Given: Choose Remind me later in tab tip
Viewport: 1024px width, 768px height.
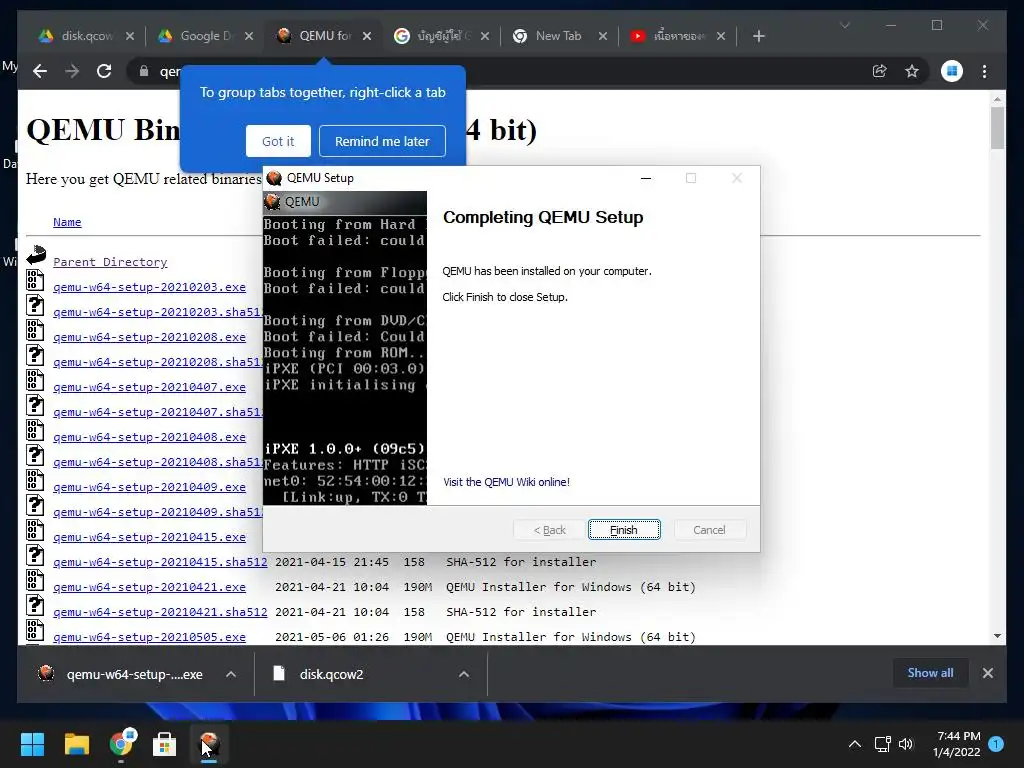Looking at the screenshot, I should click(x=382, y=141).
